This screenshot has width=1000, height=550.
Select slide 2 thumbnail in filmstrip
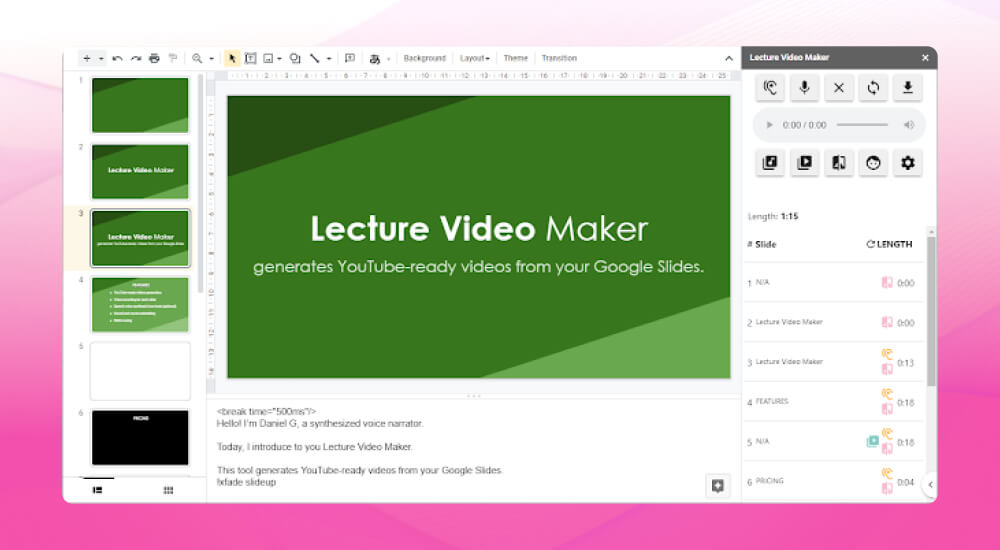click(x=140, y=171)
